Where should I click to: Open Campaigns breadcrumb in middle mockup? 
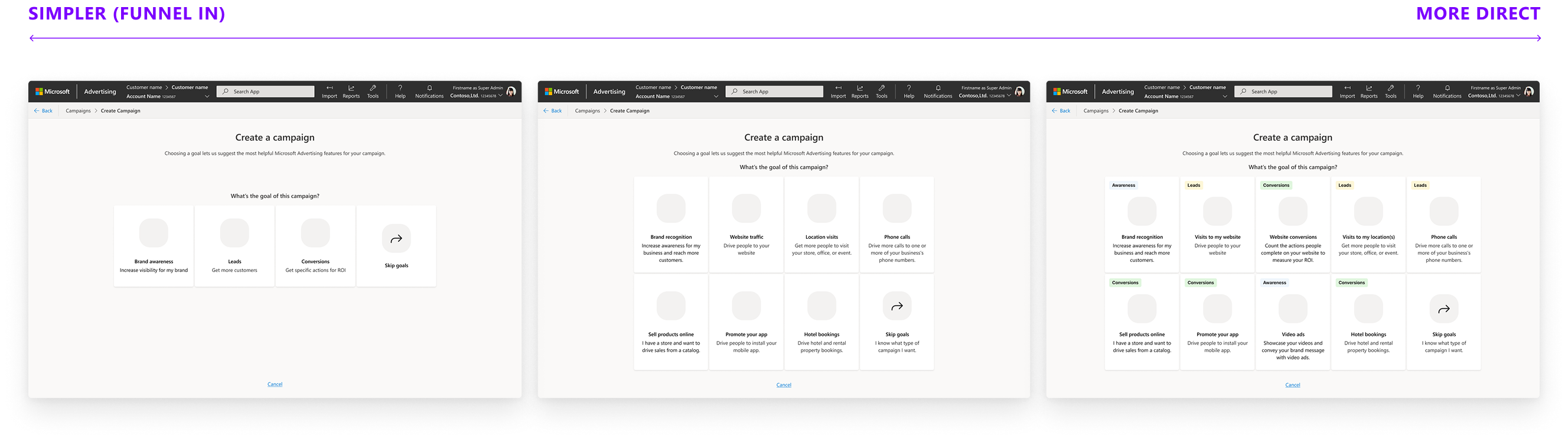587,111
